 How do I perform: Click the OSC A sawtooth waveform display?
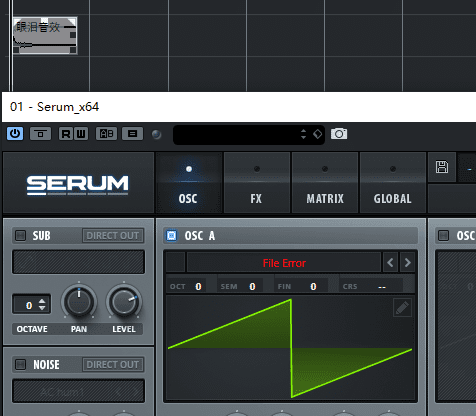290,348
